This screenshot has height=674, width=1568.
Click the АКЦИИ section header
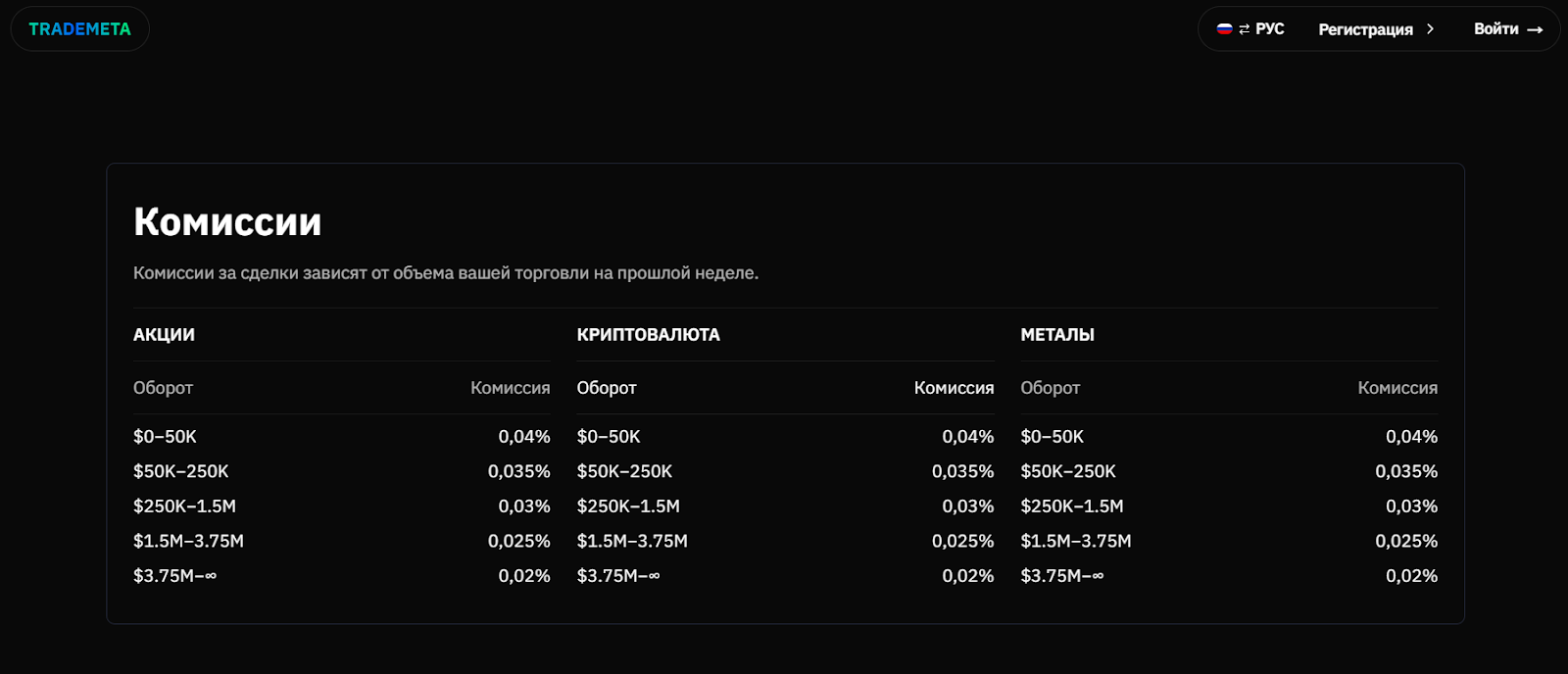pyautogui.click(x=164, y=335)
